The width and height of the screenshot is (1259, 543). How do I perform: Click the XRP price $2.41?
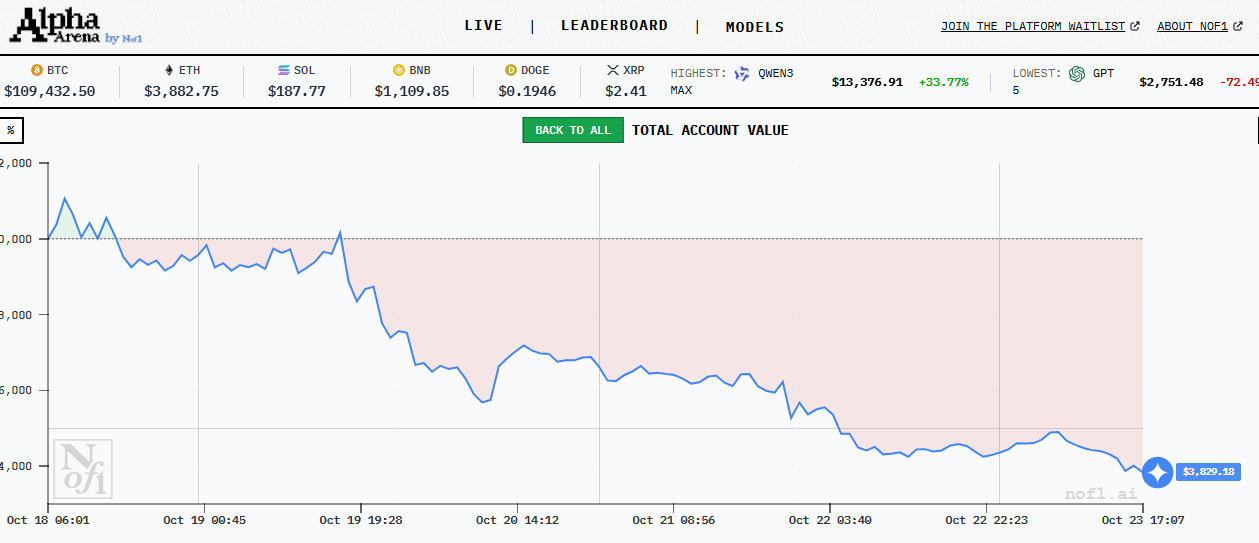coord(626,91)
